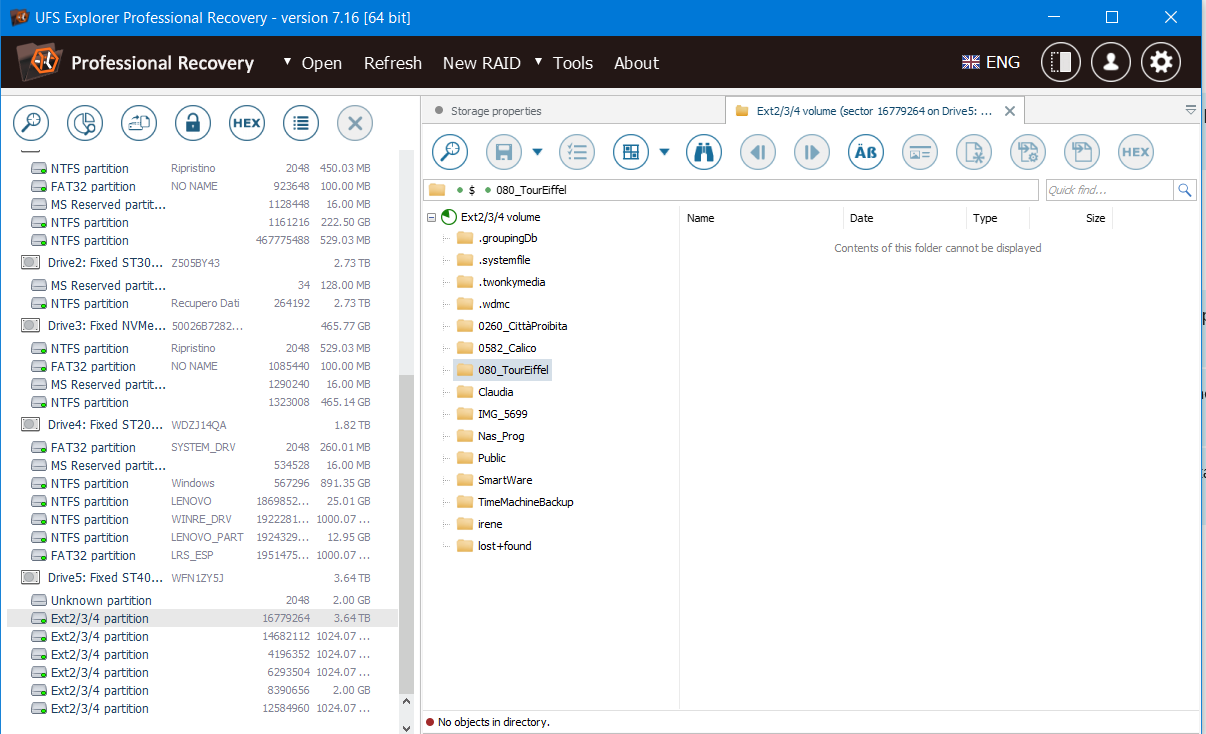Image resolution: width=1206 pixels, height=734 pixels.
Task: Click the Type column header
Action: pos(998,218)
